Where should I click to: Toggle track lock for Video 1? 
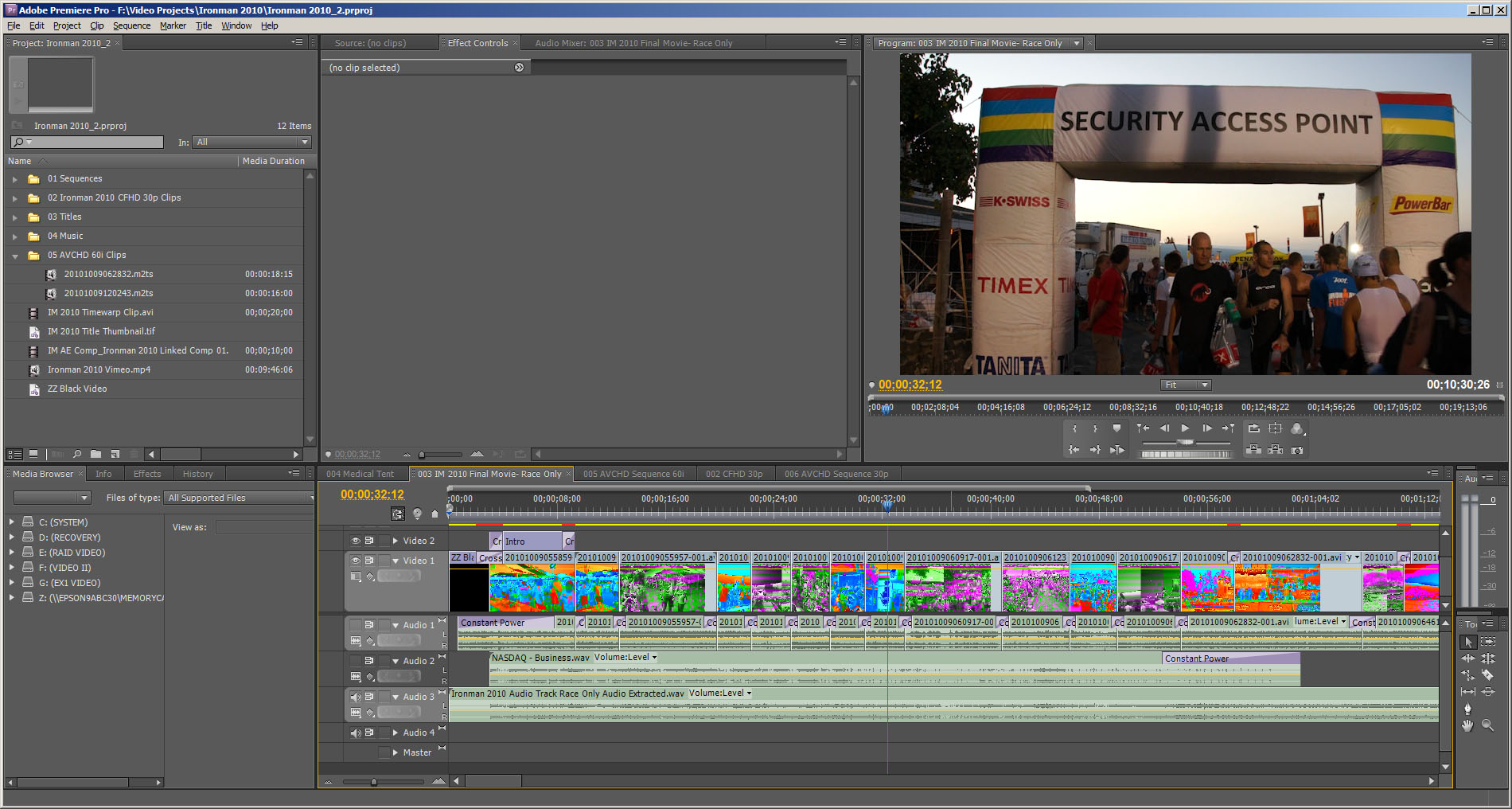click(384, 561)
